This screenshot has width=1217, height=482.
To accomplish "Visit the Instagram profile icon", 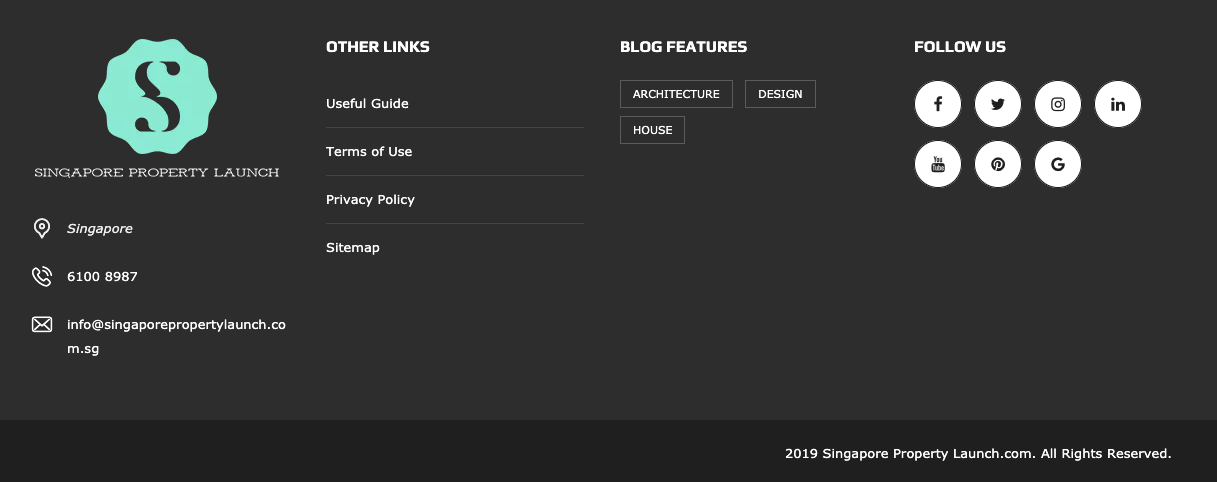I will coord(1058,104).
